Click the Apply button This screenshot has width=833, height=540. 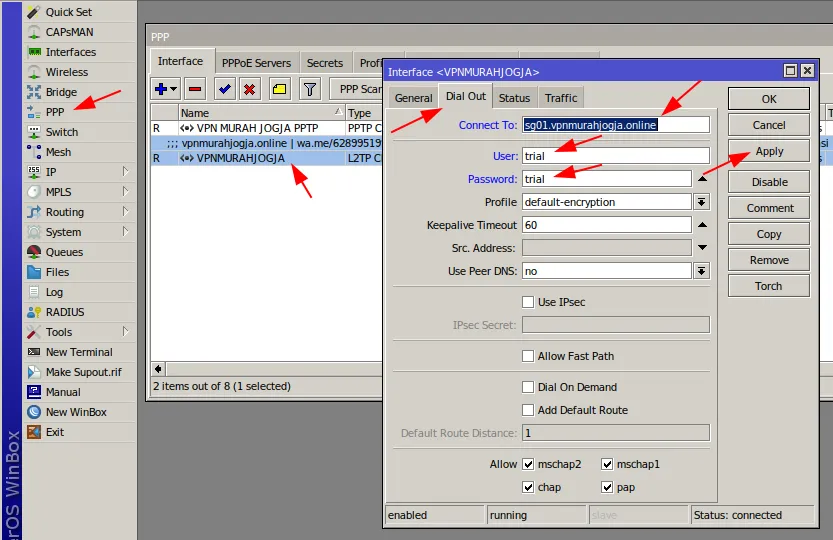769,151
